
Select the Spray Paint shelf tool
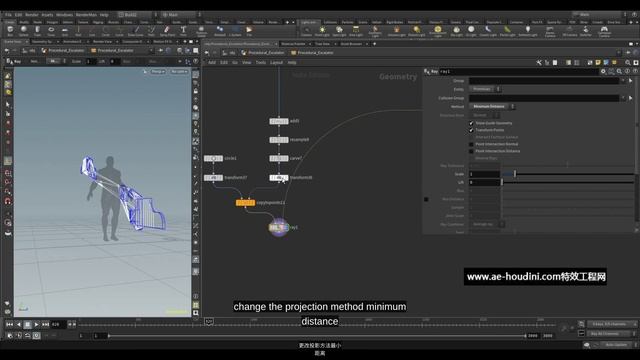[x=167, y=31]
